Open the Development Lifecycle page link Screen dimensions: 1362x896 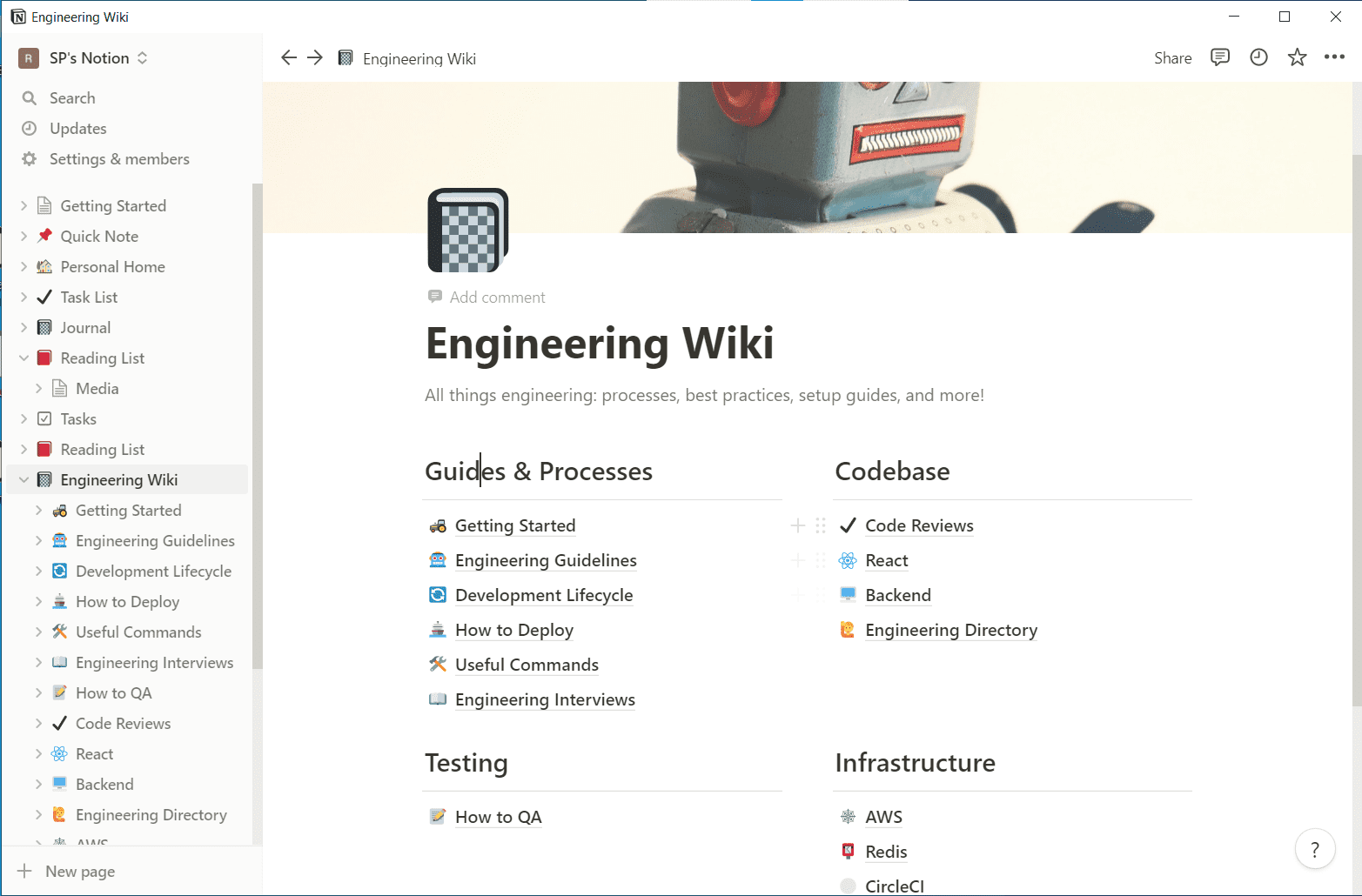click(544, 596)
